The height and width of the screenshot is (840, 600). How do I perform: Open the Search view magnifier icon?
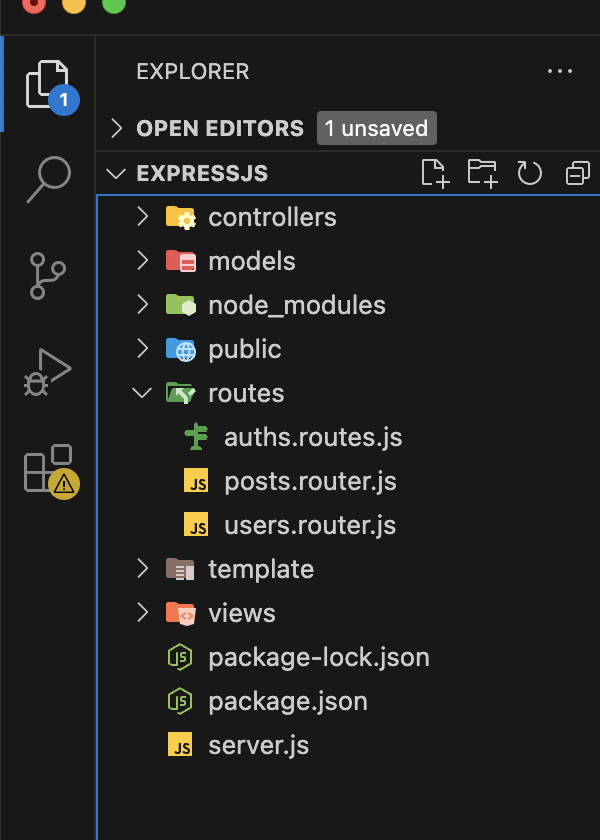tap(49, 179)
